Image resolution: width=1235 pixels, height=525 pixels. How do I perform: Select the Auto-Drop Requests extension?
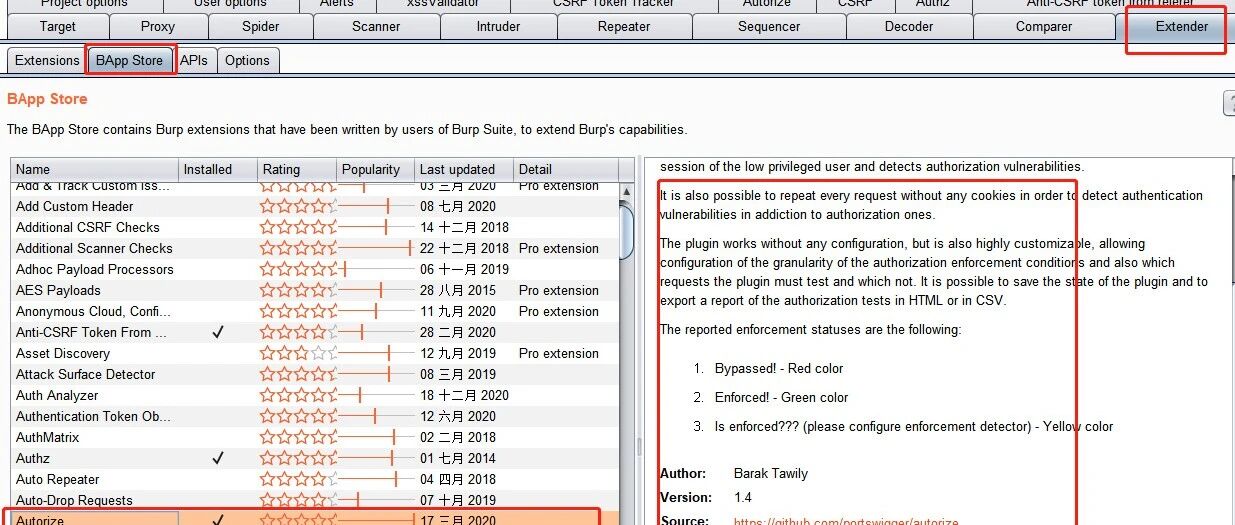(x=315, y=500)
